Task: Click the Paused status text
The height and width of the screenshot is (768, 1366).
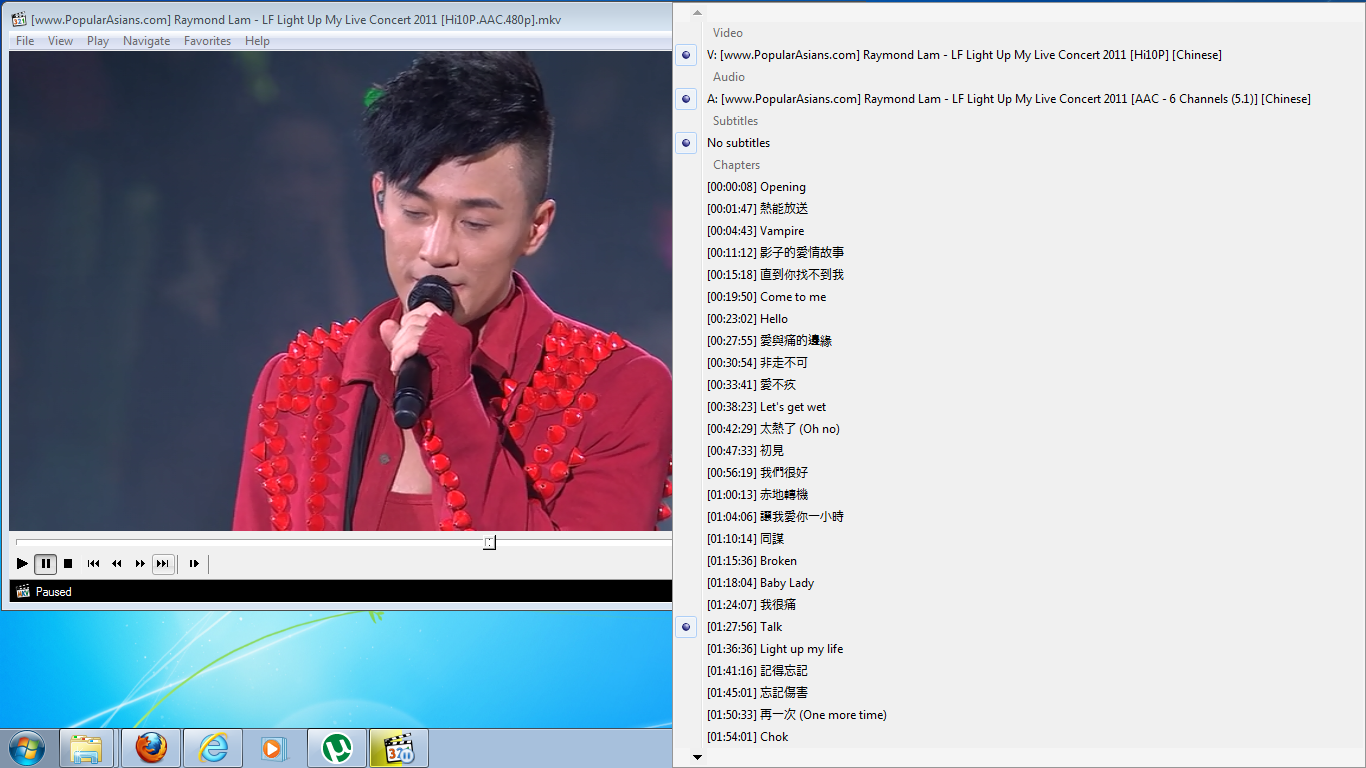Action: [54, 592]
